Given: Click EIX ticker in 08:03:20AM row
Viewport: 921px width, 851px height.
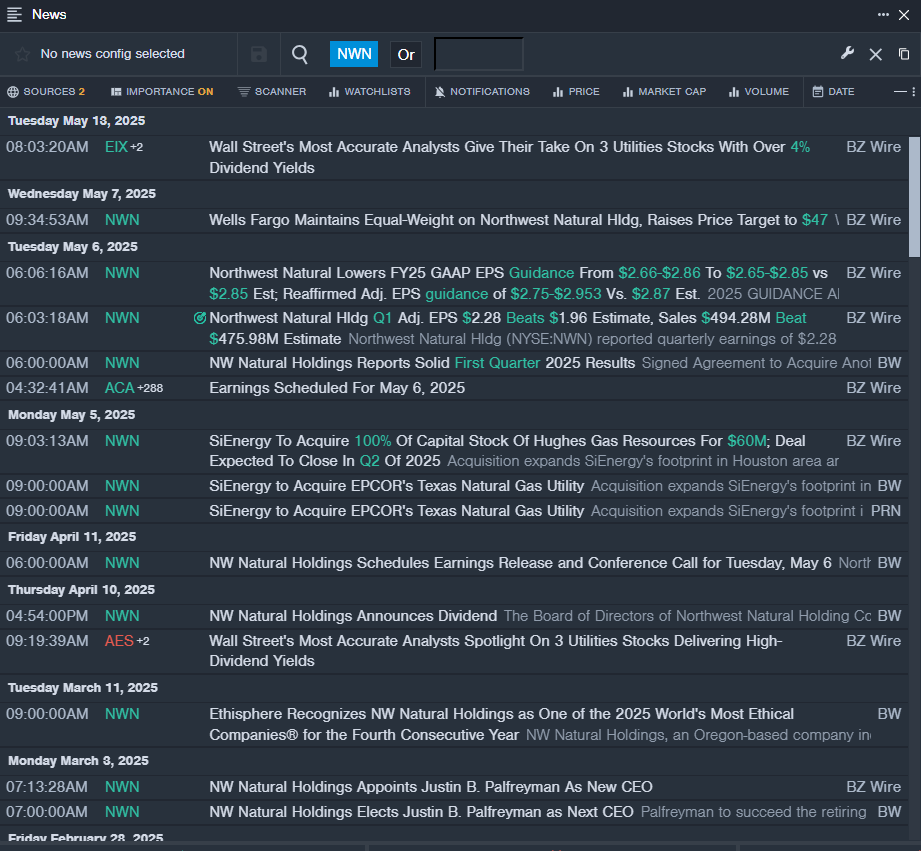Looking at the screenshot, I should pos(116,147).
